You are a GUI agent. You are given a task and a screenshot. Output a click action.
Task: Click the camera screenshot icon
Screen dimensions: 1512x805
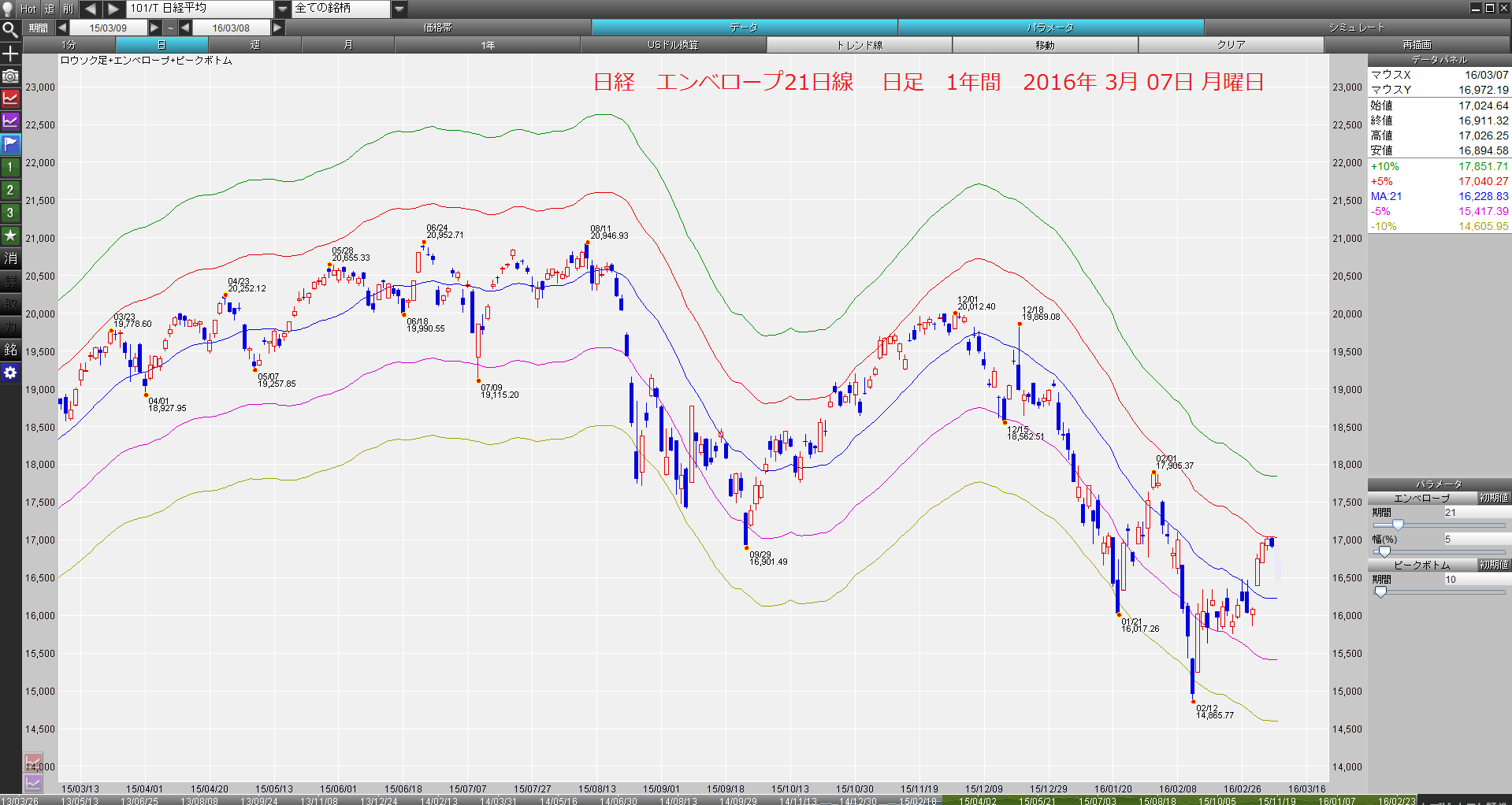click(10, 76)
